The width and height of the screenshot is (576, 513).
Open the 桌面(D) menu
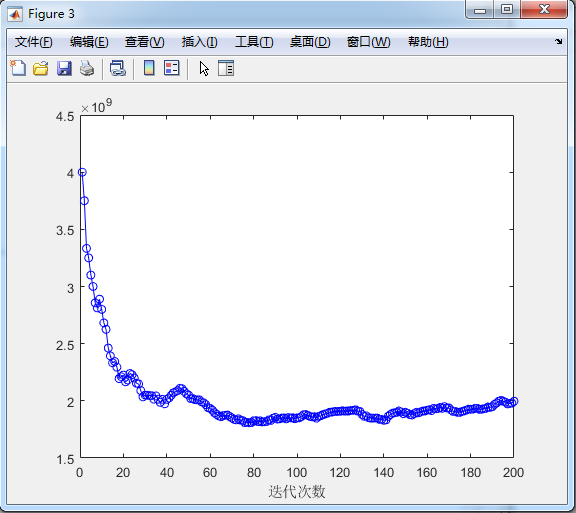310,42
